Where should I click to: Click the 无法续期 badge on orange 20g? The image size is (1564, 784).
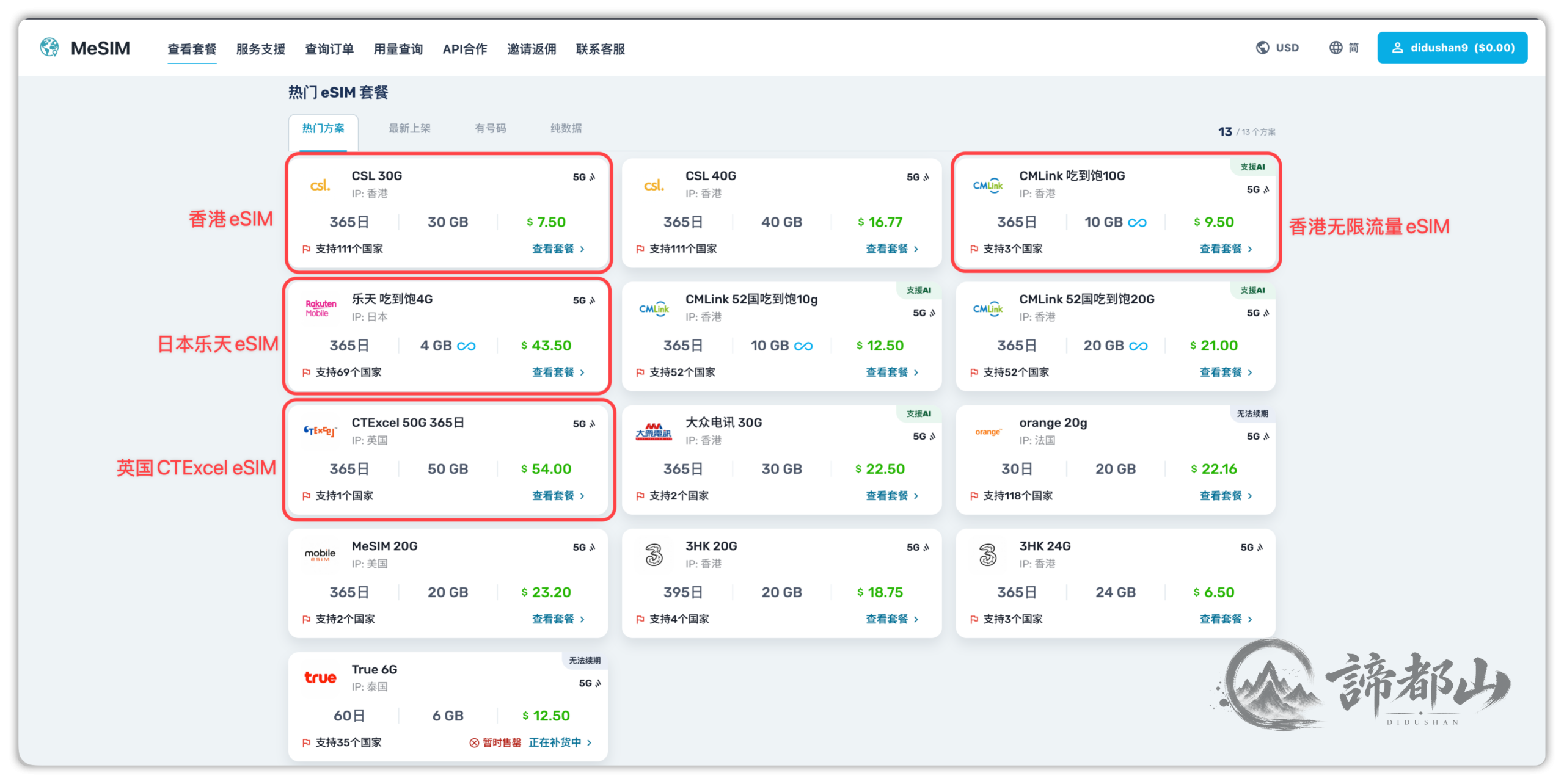click(1252, 413)
